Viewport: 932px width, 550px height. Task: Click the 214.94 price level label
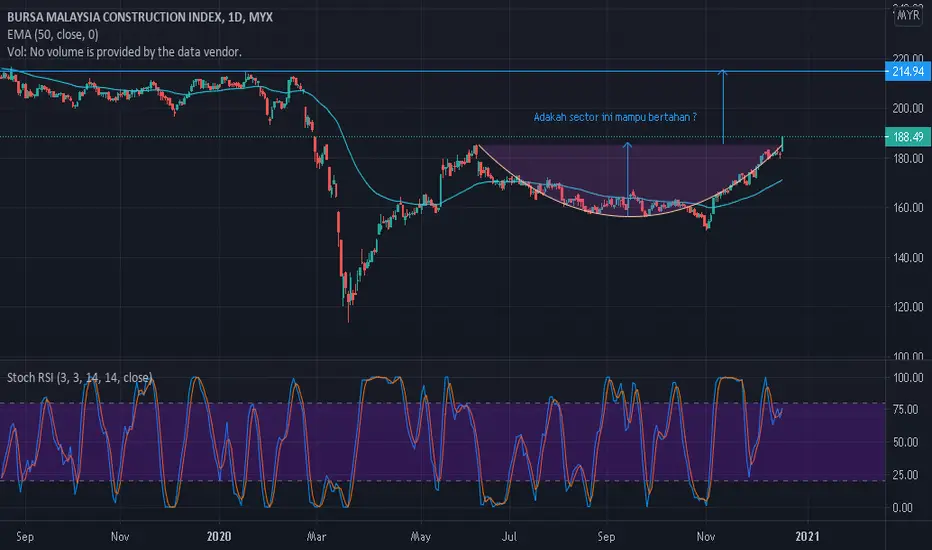tap(908, 72)
